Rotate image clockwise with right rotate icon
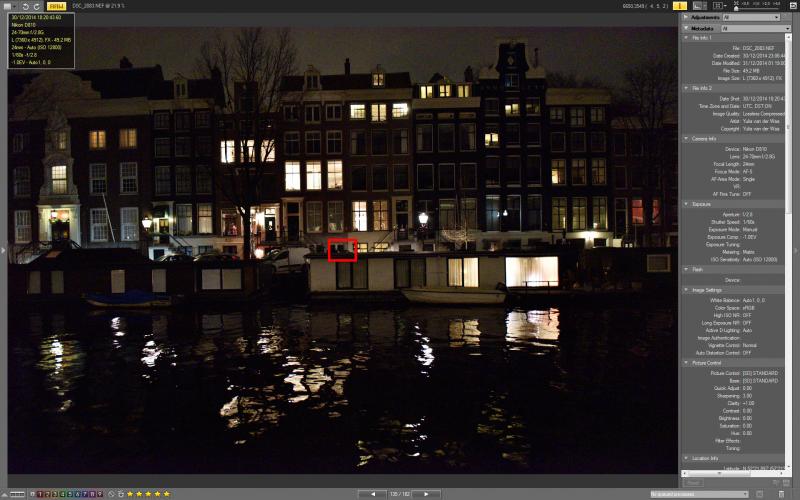Image resolution: width=800 pixels, height=500 pixels. 36,6
